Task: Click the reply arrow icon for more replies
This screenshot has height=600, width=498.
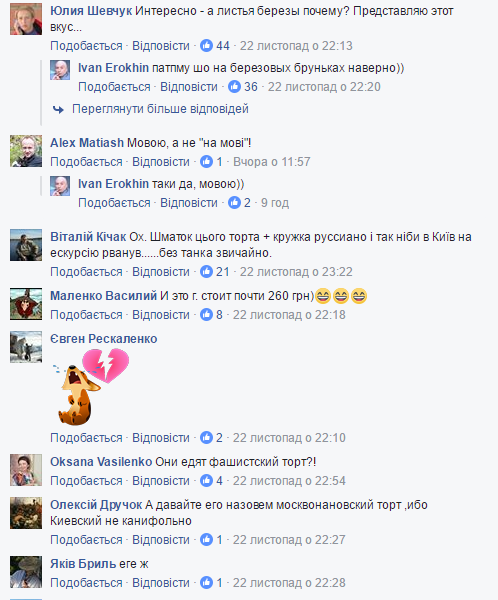Action: (58, 109)
